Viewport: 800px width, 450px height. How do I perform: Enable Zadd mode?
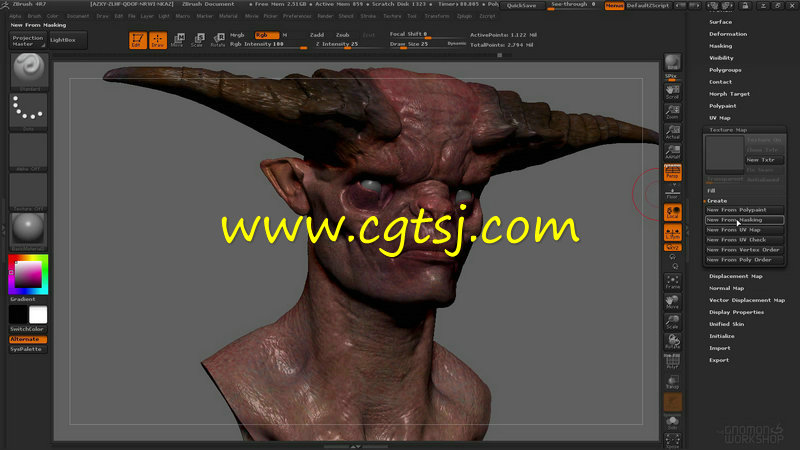point(317,35)
